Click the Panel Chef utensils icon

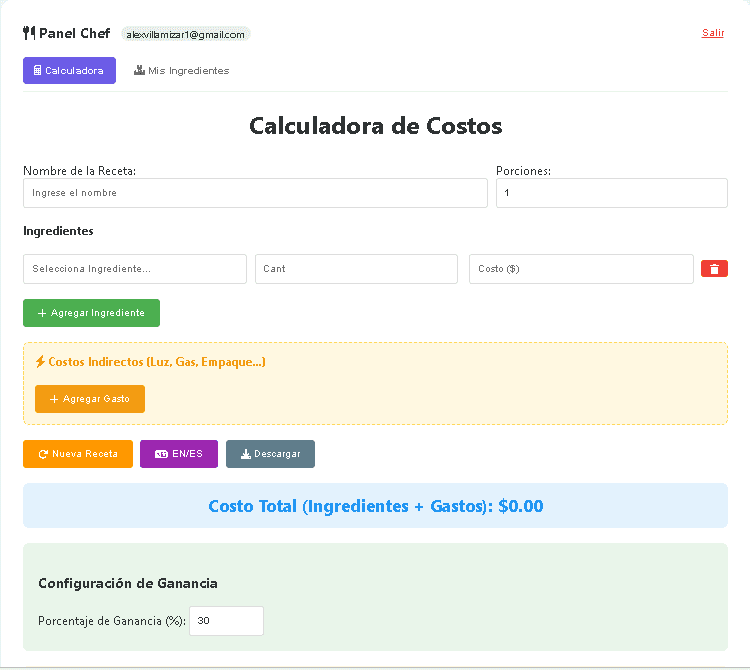(29, 33)
